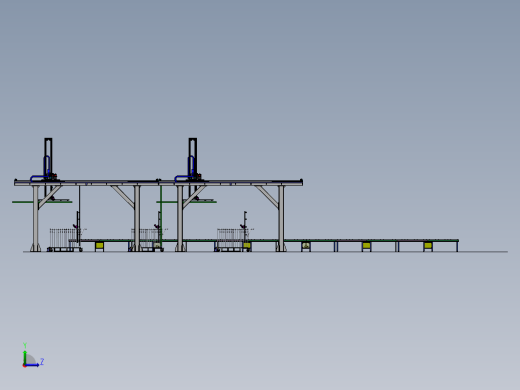The image size is (520, 390).
Task: Select the long horizontal gantry beam
Action: (x=158, y=183)
